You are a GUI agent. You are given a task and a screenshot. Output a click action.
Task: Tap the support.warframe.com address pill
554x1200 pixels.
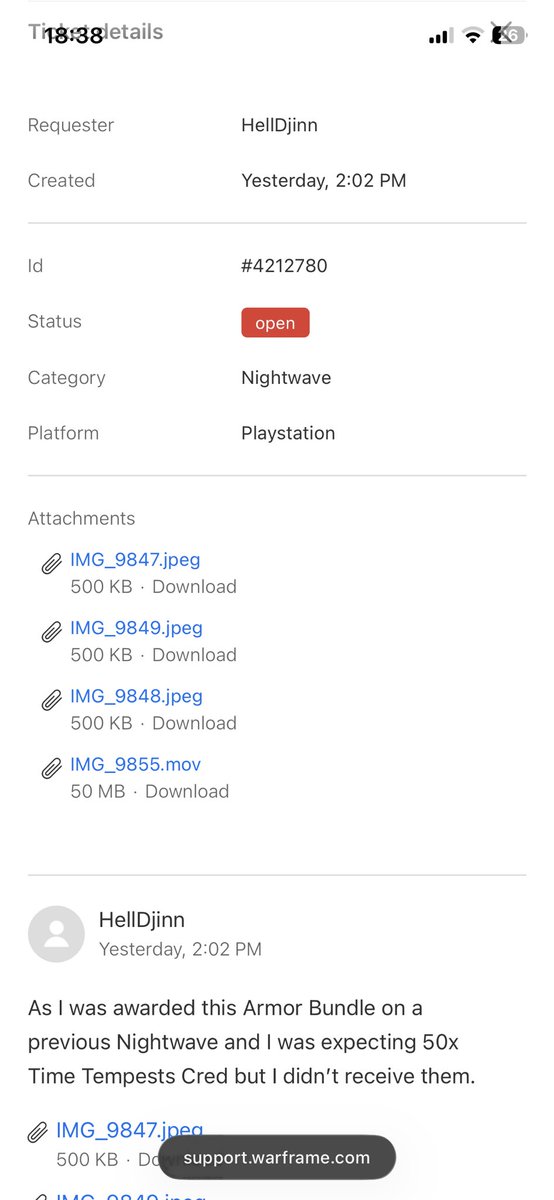click(277, 1158)
